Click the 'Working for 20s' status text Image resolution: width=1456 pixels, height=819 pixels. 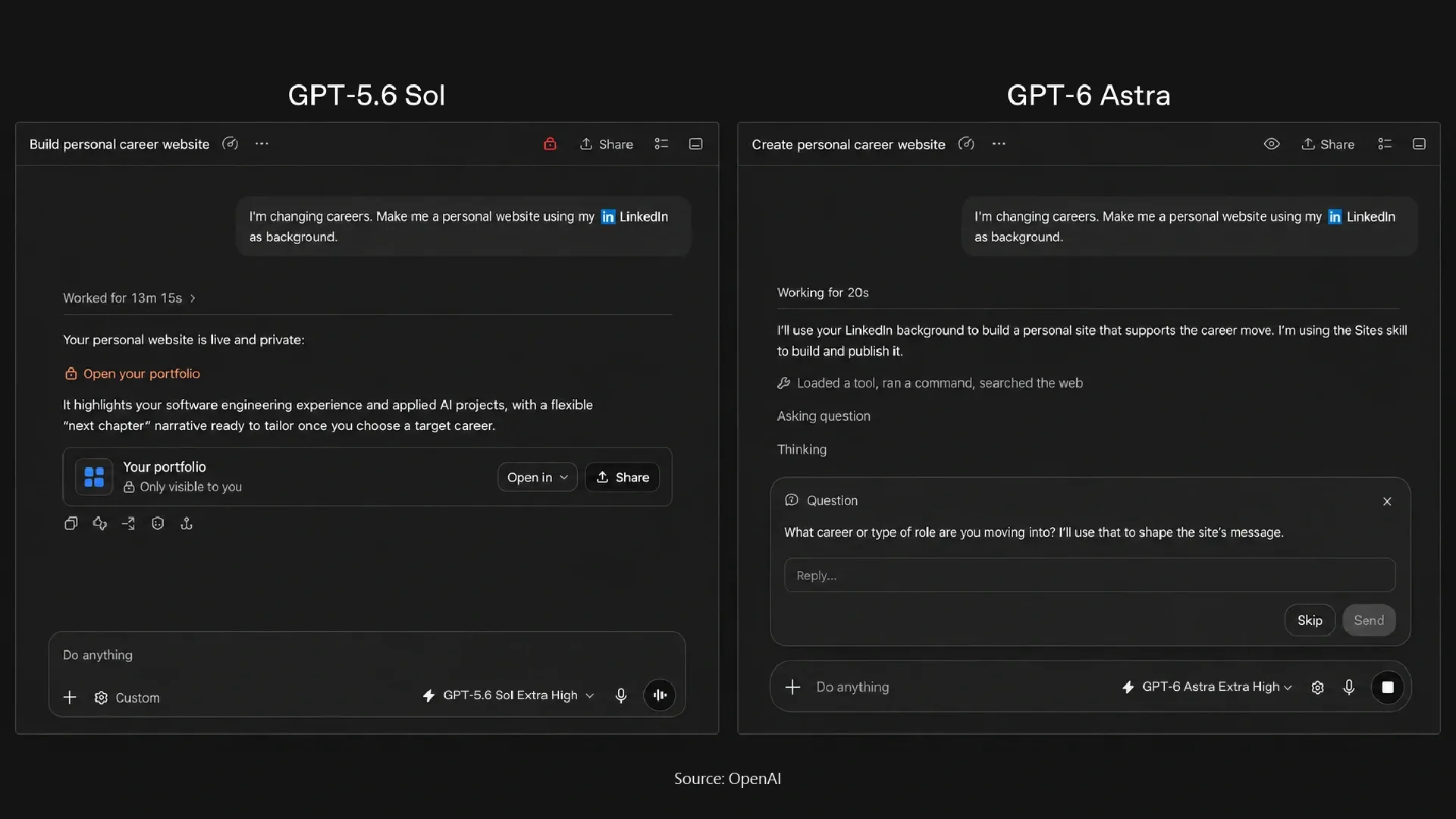[x=823, y=293]
